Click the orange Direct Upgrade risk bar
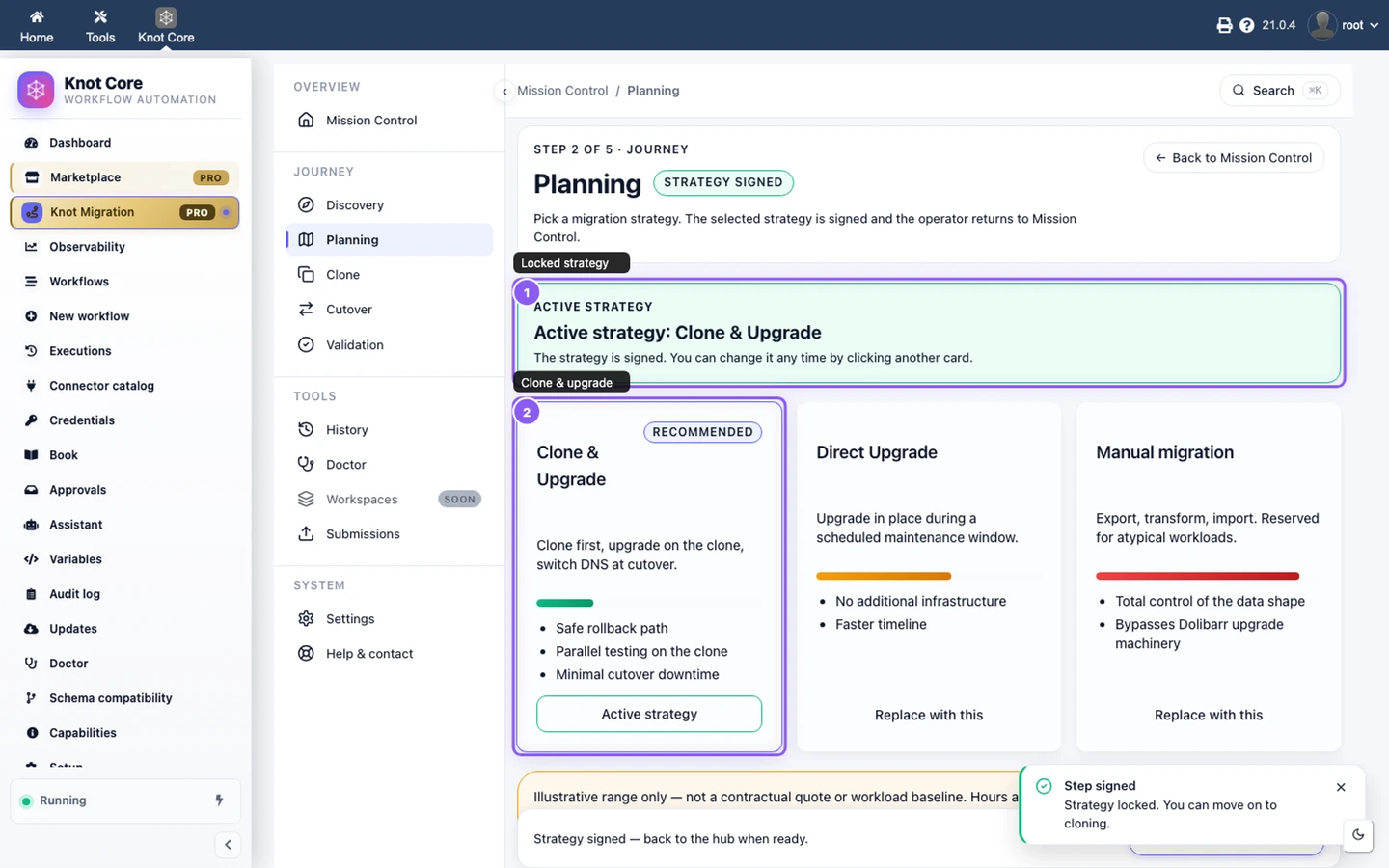 (884, 576)
